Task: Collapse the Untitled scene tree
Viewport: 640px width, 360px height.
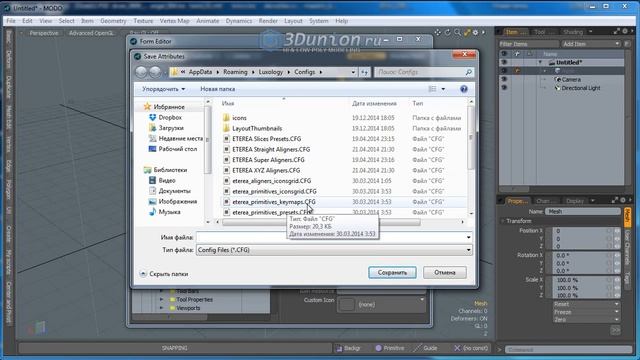Action: tap(540, 62)
